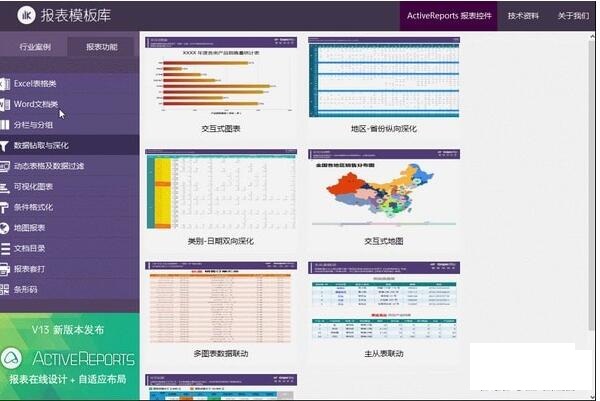600x401 pixels.
Task: Click the 数据钻取与深化 filter icon
Action: (6, 146)
